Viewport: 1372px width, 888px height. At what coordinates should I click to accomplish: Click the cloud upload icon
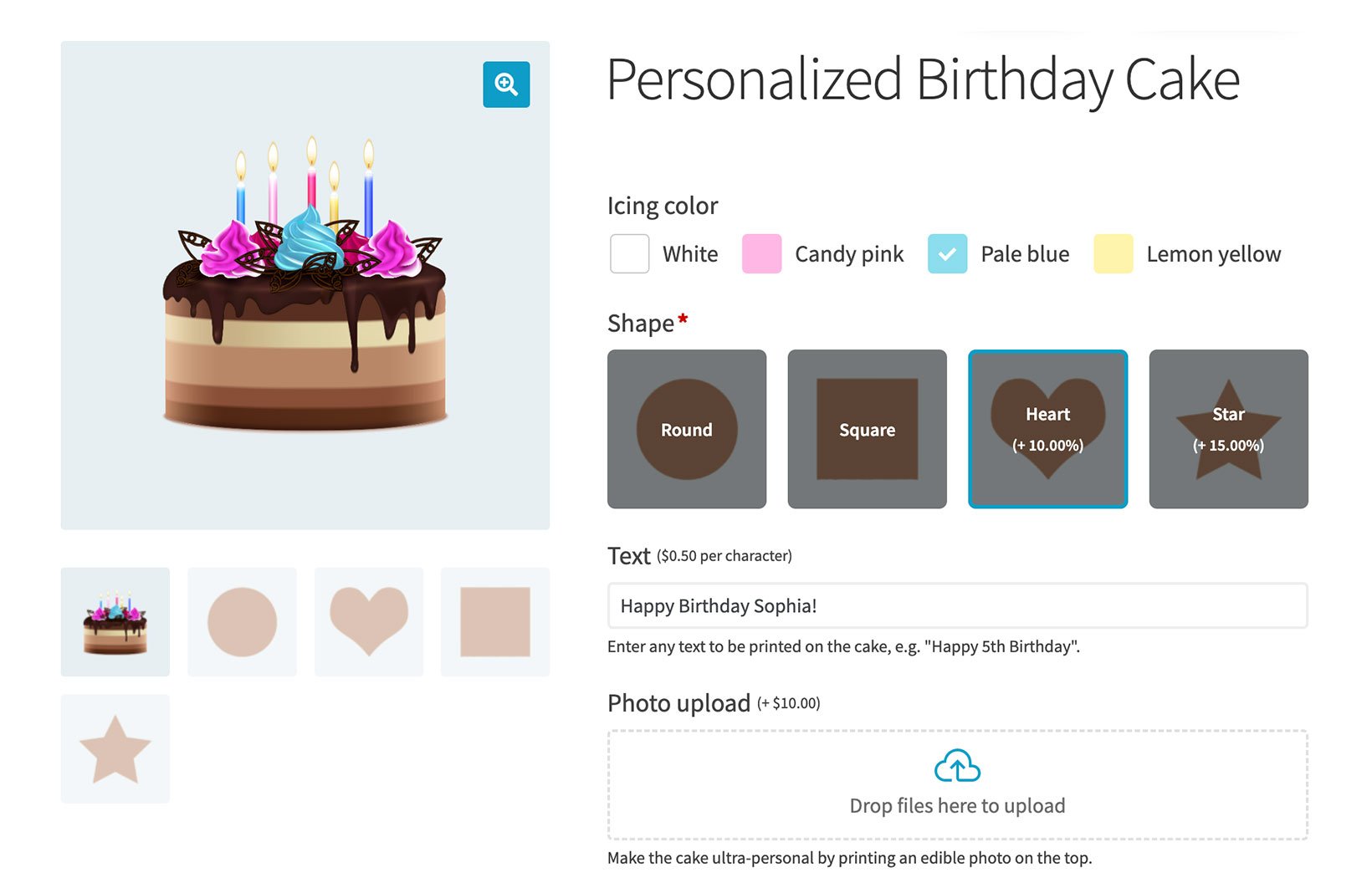pyautogui.click(x=957, y=764)
